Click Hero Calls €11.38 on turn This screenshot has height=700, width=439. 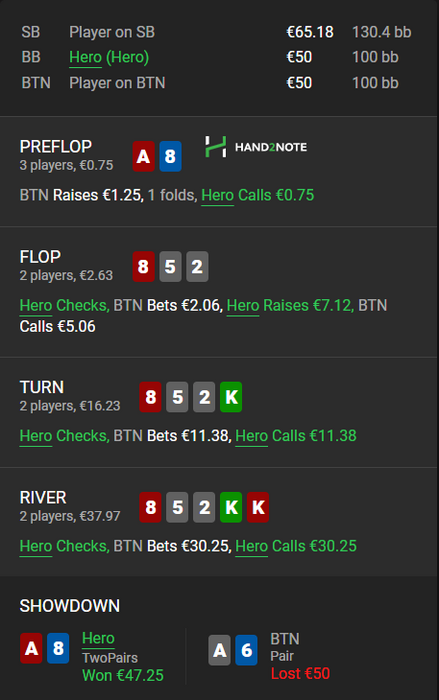coord(296,436)
